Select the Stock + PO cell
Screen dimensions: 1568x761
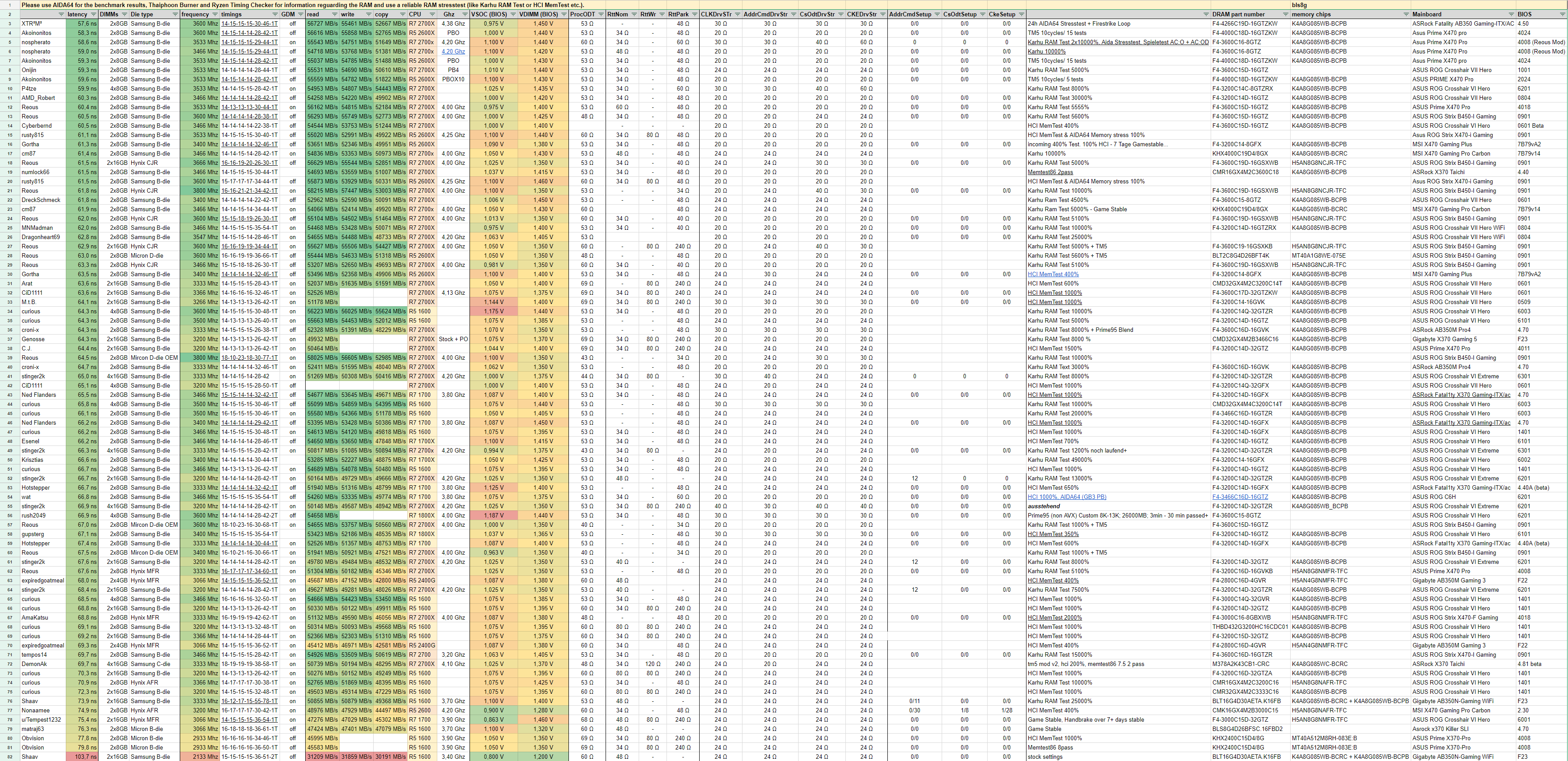click(454, 339)
